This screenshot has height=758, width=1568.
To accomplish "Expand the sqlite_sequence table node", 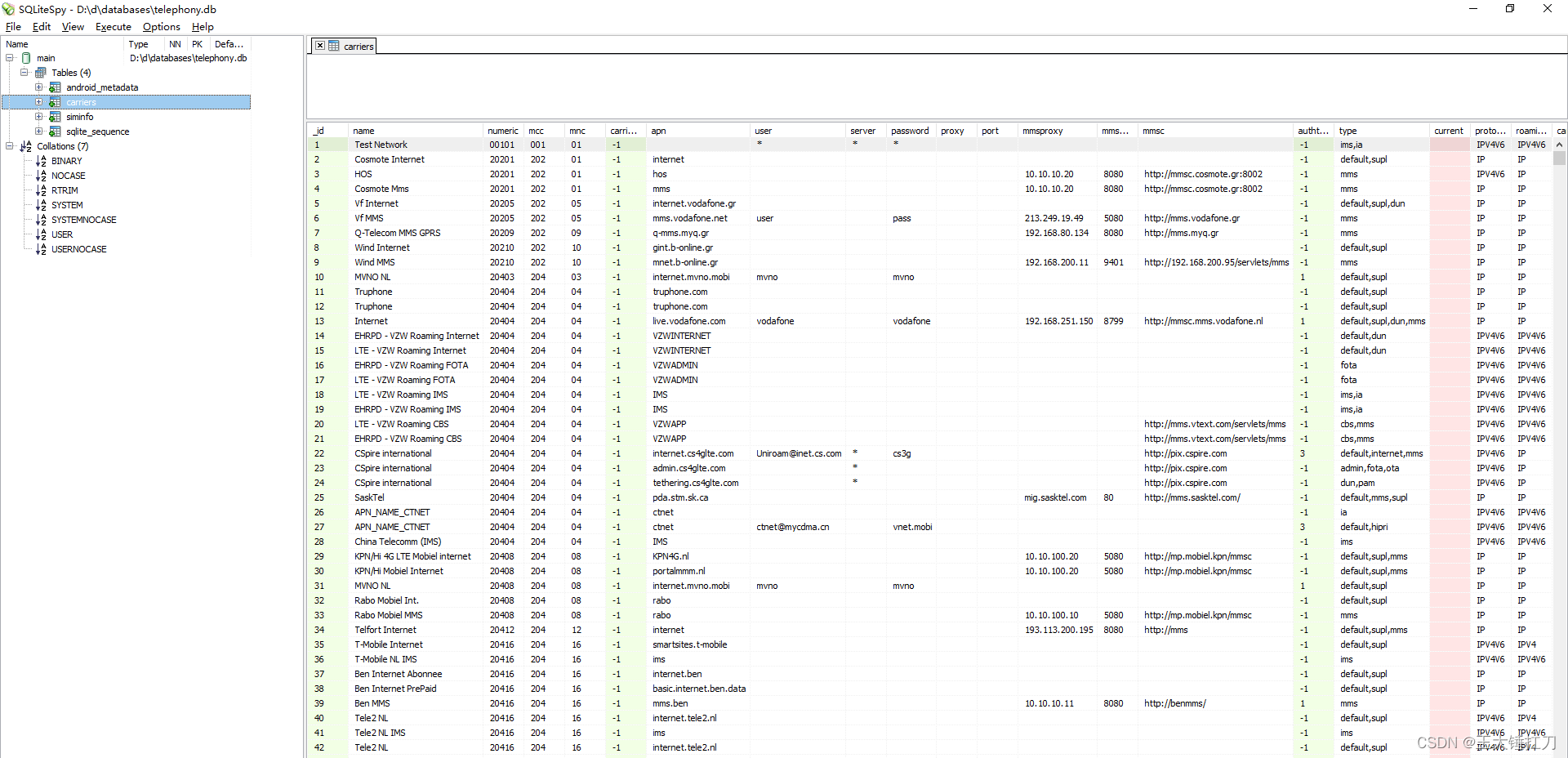I will click(x=39, y=132).
